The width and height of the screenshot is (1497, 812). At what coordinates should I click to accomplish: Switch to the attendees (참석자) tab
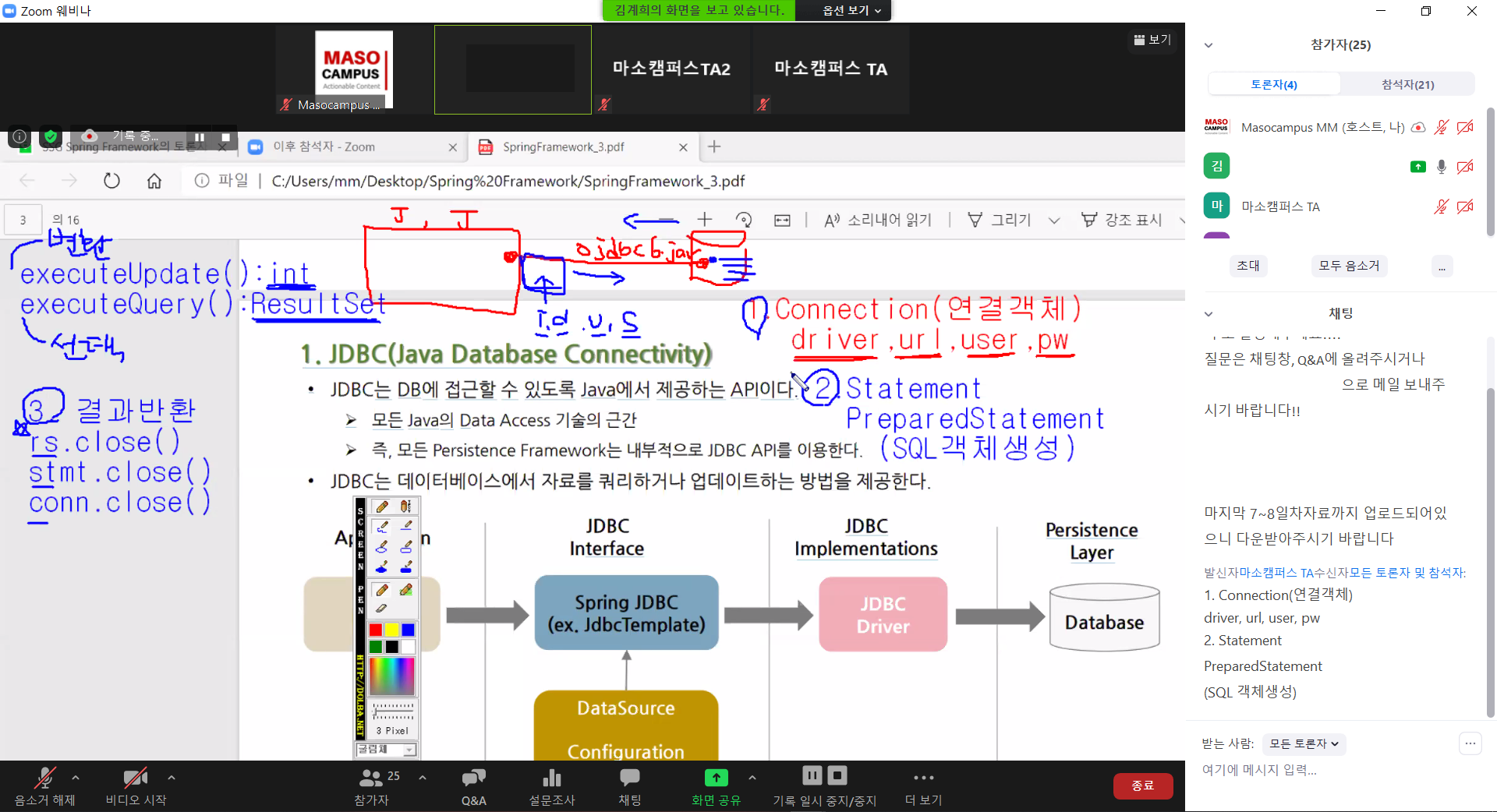[1407, 84]
